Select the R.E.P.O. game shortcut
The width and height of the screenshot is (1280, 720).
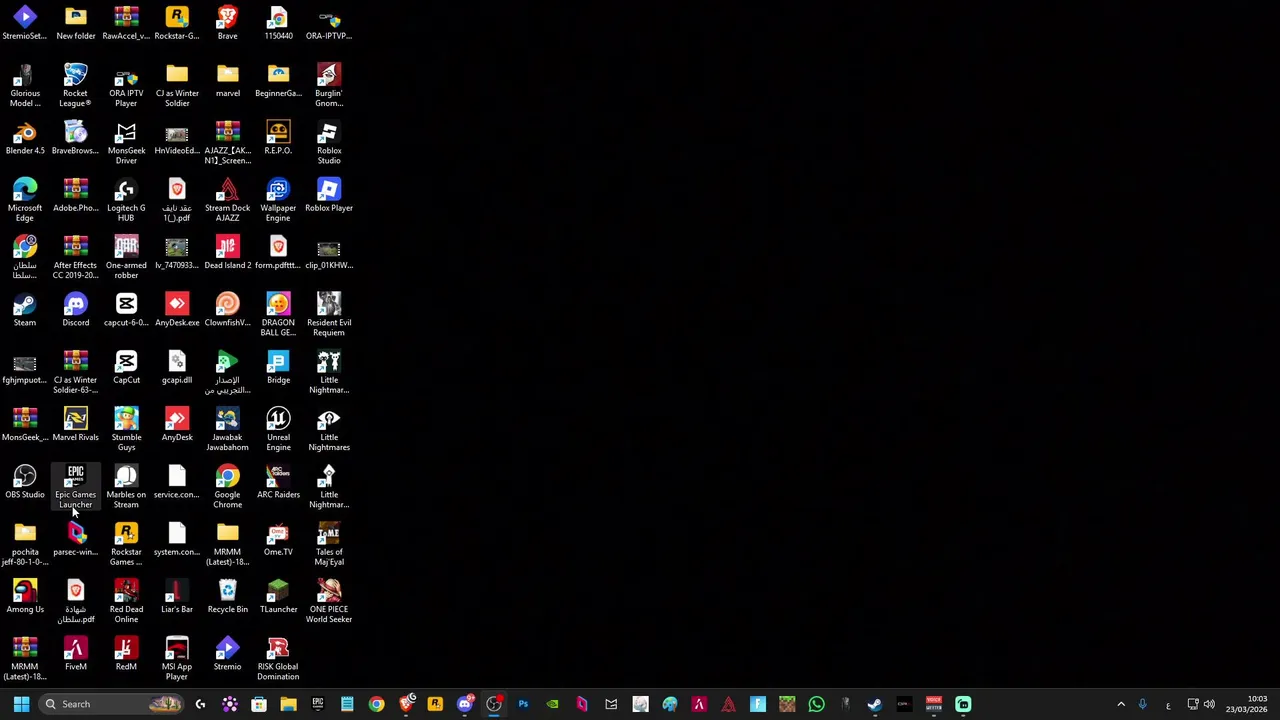pos(278,138)
